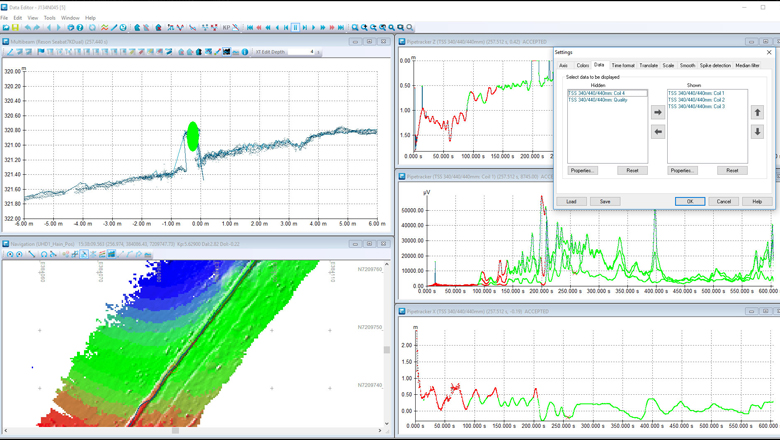Select TSS Quality in the Hidden list

point(599,100)
